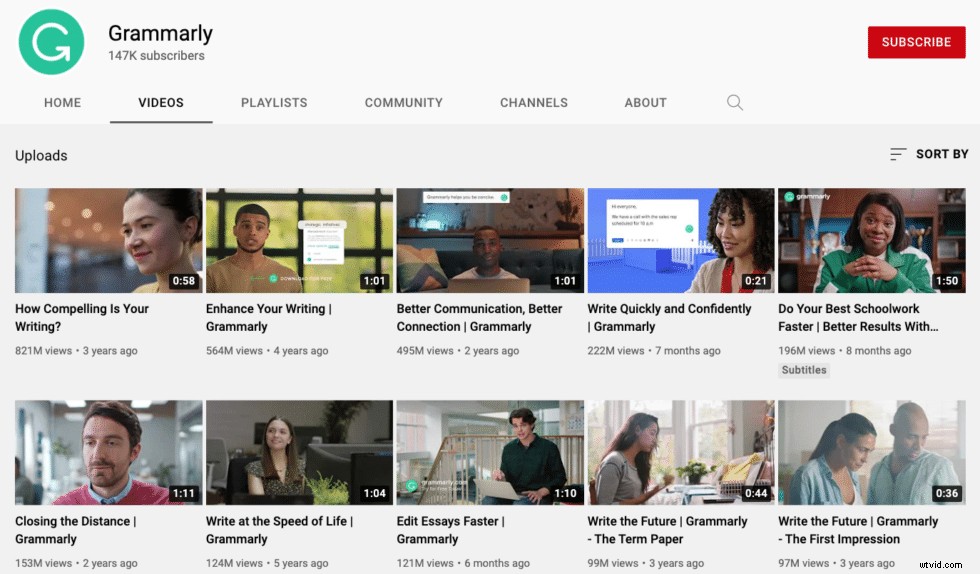Open title 'Write at the Speed of Life'
Image resolution: width=980 pixels, height=574 pixels.
(x=279, y=530)
